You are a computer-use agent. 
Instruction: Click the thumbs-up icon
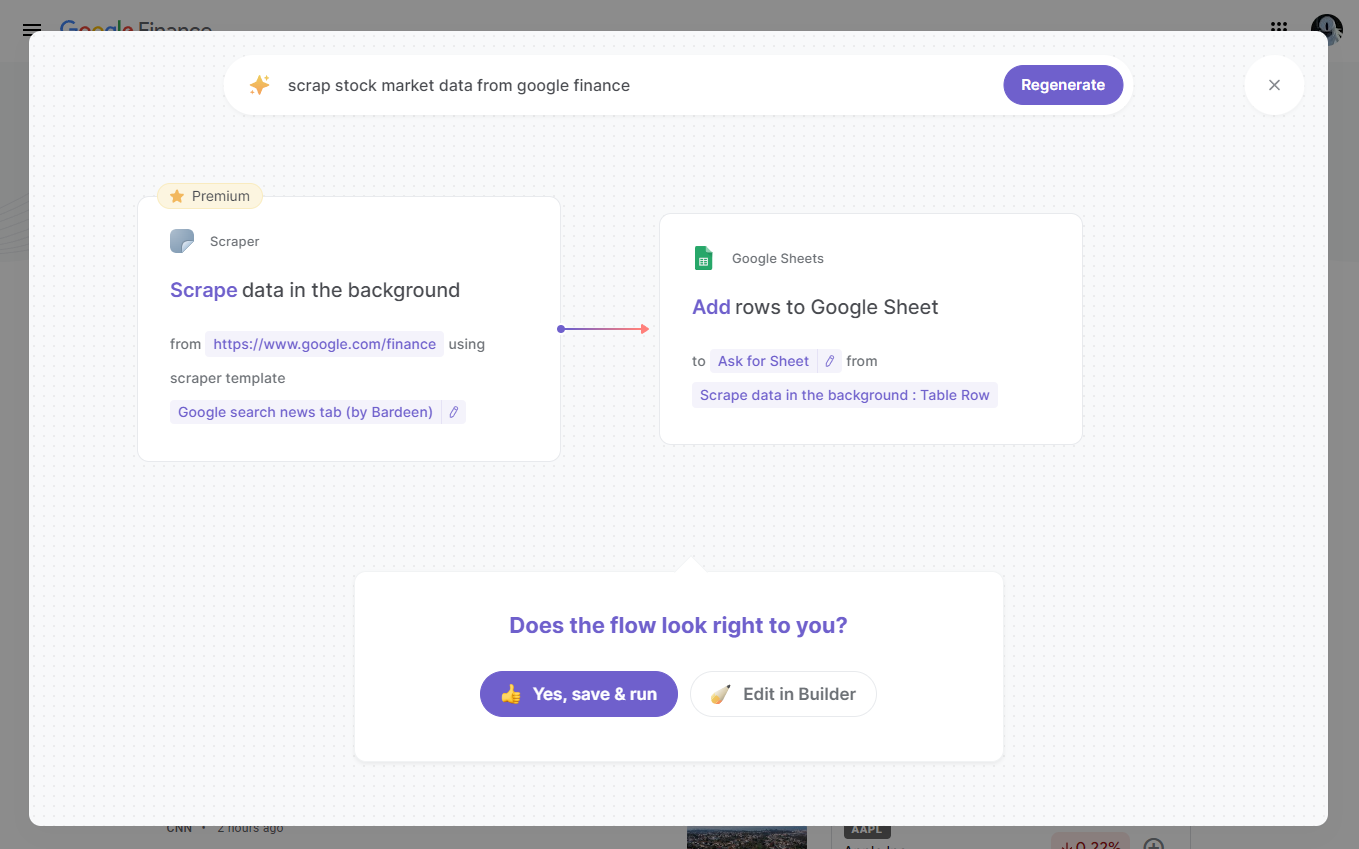511,694
